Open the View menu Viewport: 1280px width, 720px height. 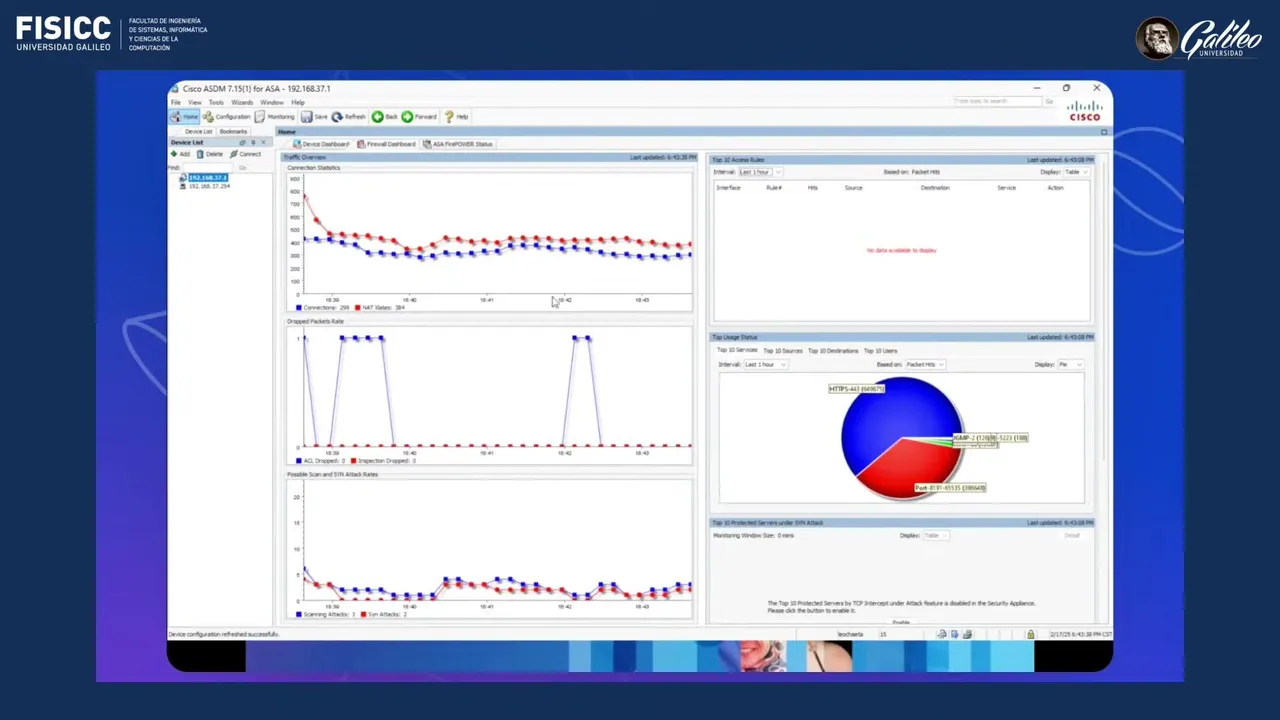click(195, 102)
